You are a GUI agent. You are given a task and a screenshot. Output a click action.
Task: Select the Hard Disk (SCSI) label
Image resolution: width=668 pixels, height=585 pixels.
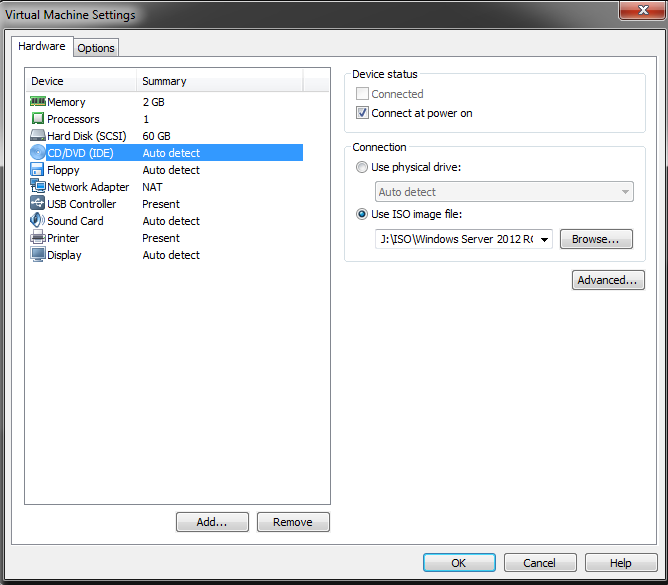(87, 136)
